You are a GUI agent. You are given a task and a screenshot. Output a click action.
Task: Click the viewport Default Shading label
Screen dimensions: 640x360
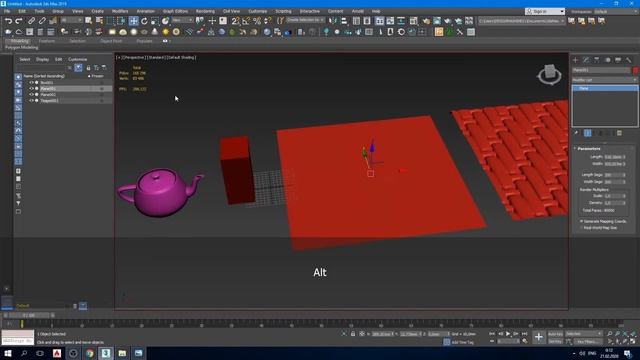tap(181, 58)
